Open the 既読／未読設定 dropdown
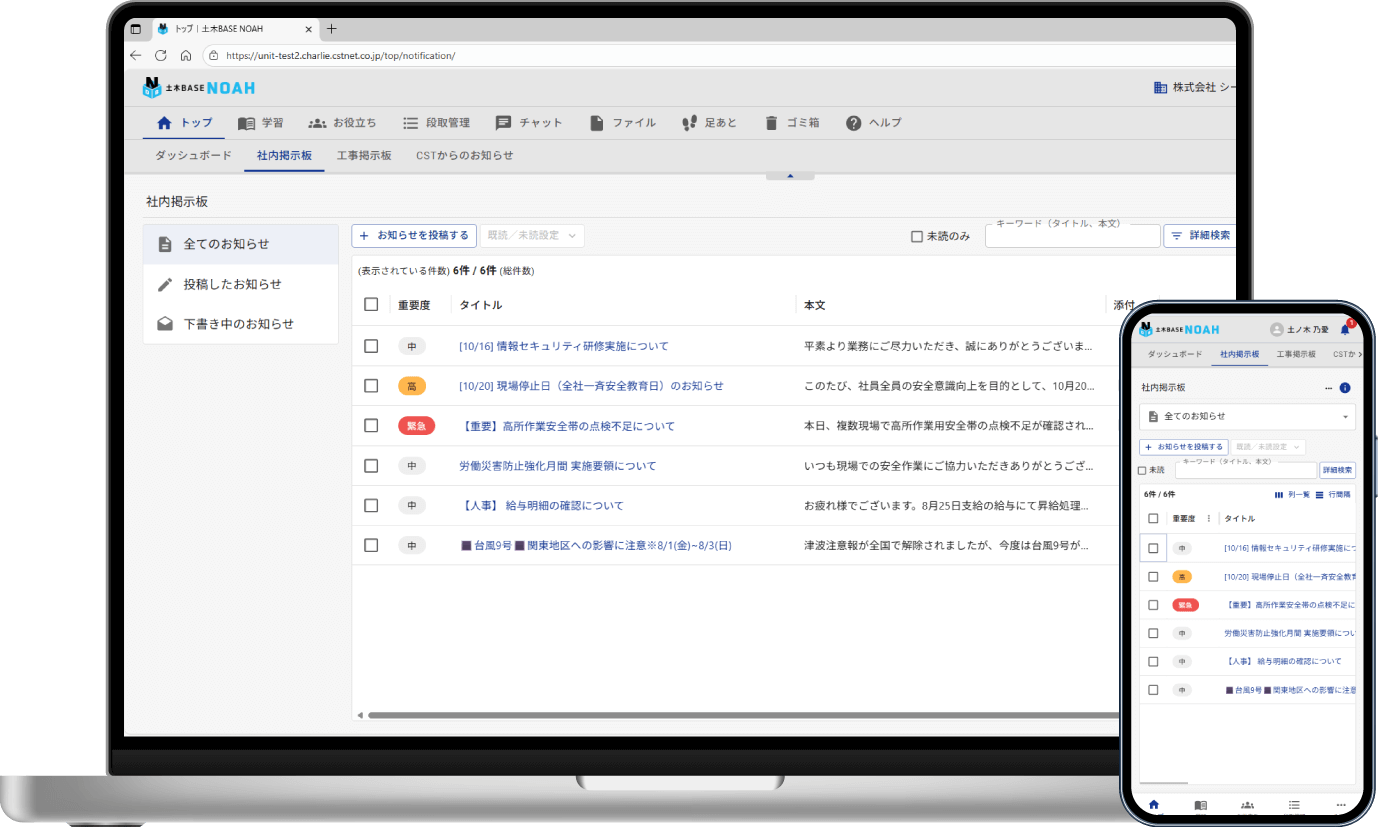The height and width of the screenshot is (827, 1378). pyautogui.click(x=532, y=235)
